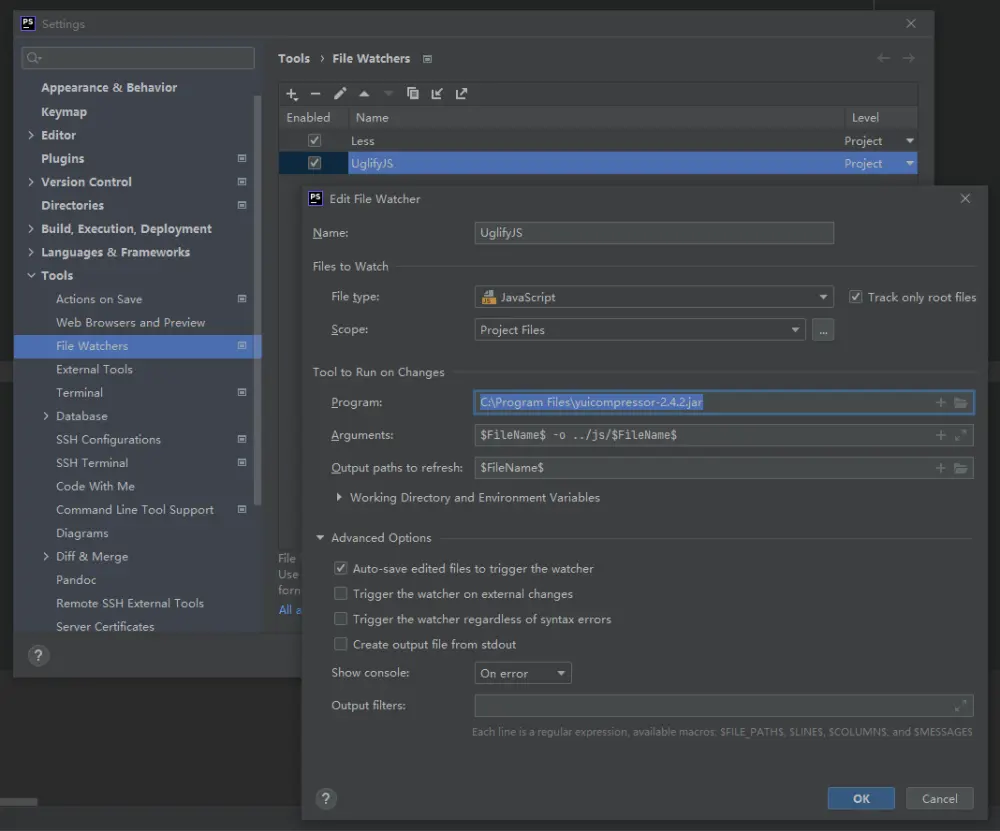Open help in the Settings window

click(x=38, y=656)
